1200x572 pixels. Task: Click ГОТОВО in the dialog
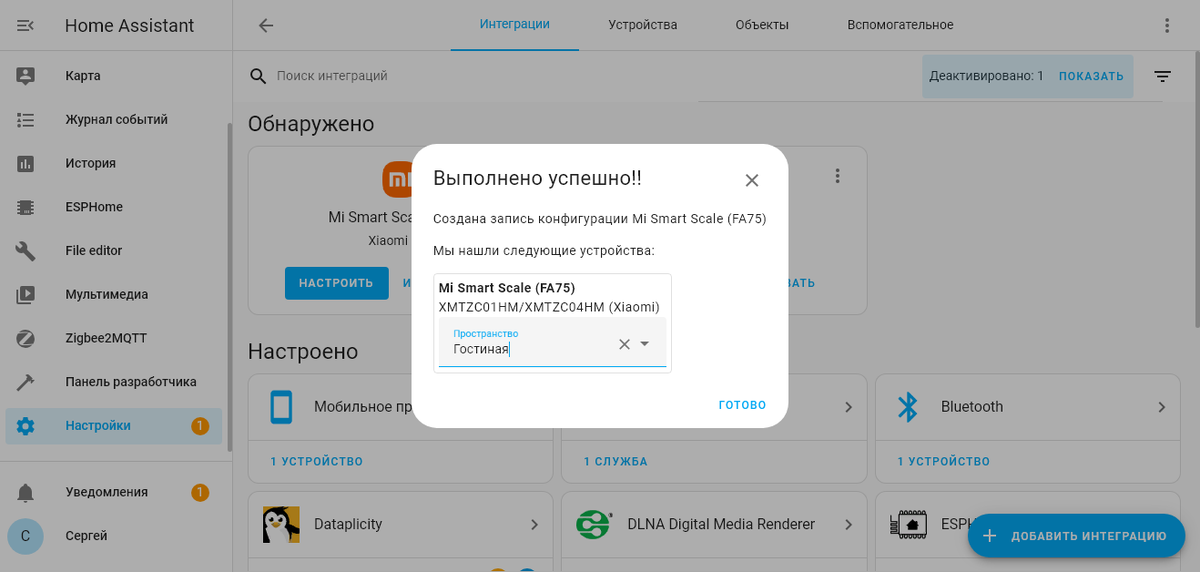(742, 405)
